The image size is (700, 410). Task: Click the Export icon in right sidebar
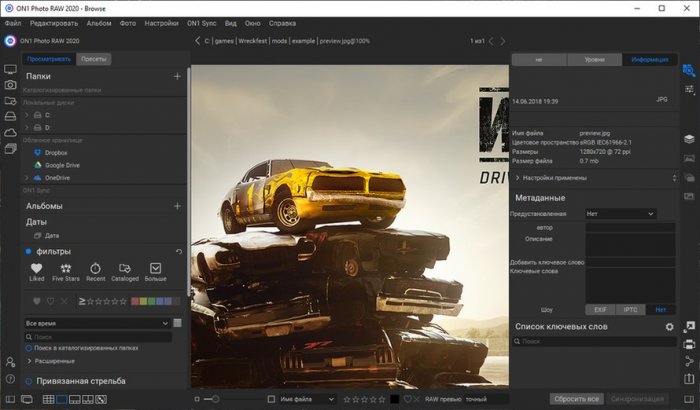point(689,378)
